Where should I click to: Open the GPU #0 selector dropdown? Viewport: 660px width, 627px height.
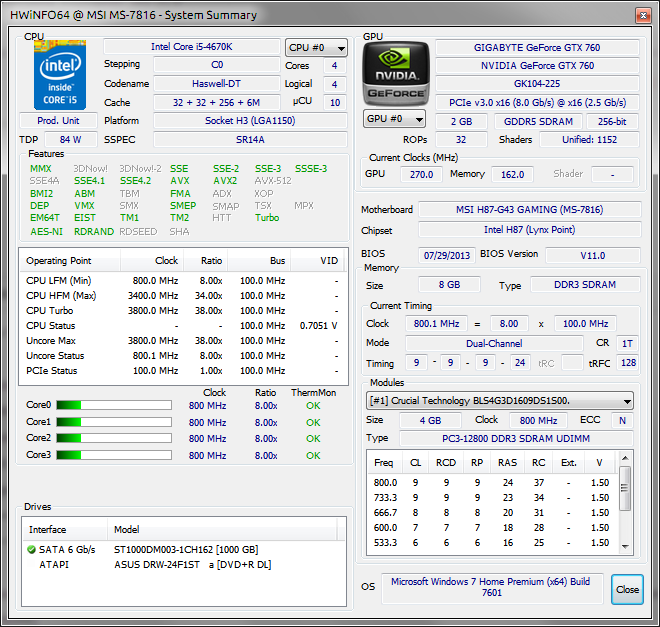393,119
